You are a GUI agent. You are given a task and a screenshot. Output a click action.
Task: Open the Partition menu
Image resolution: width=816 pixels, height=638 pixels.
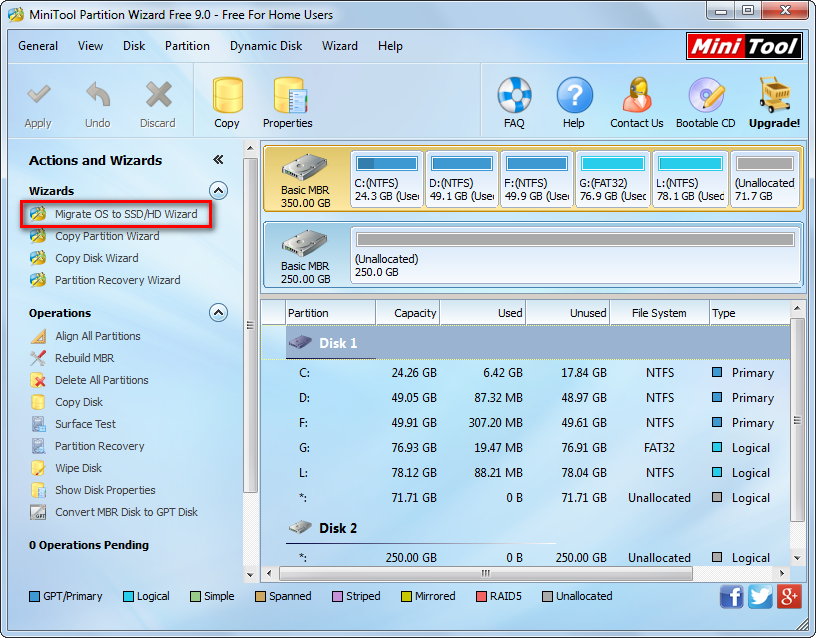click(x=187, y=46)
